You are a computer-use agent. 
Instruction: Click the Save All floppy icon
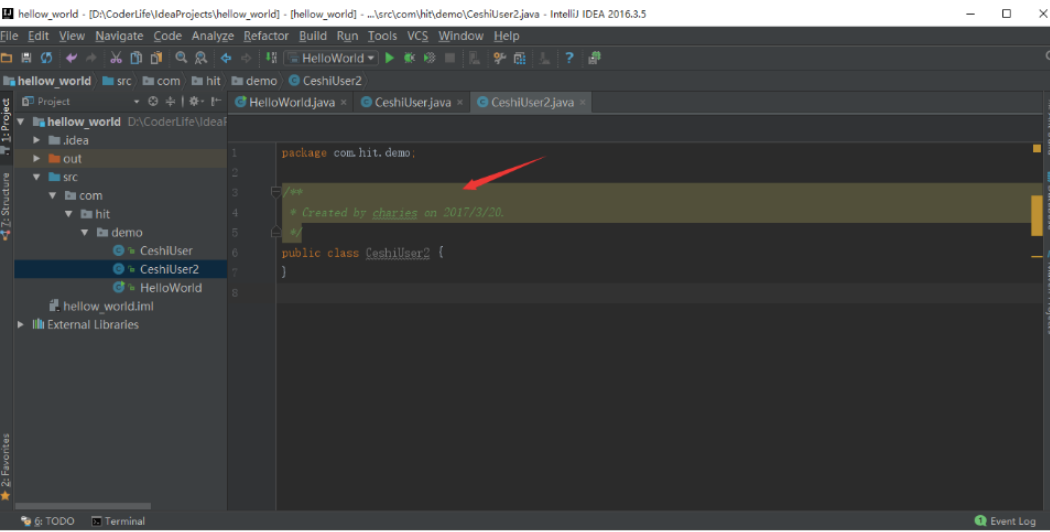click(x=26, y=58)
